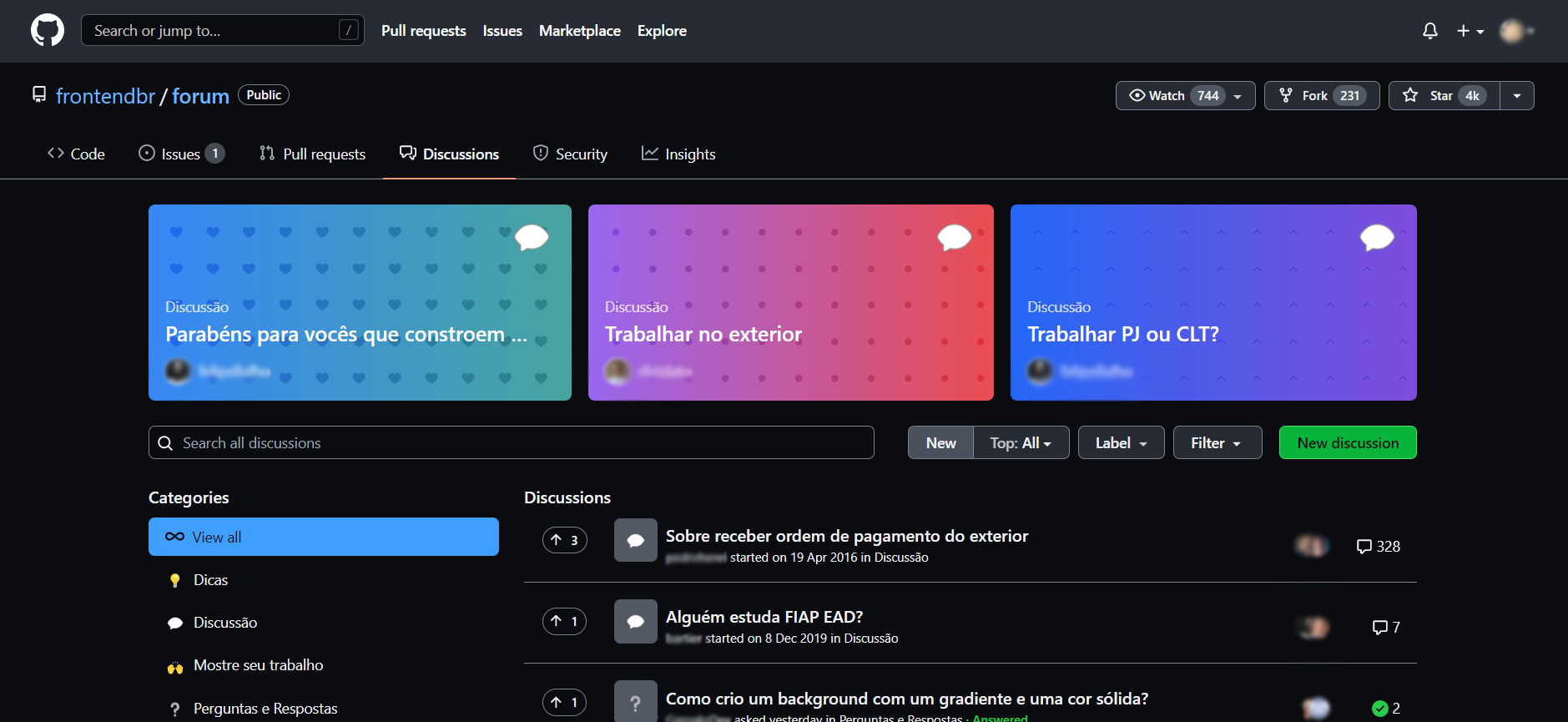Open the GitHub home logo
Image resolution: width=1568 pixels, height=722 pixels.
coord(48,30)
